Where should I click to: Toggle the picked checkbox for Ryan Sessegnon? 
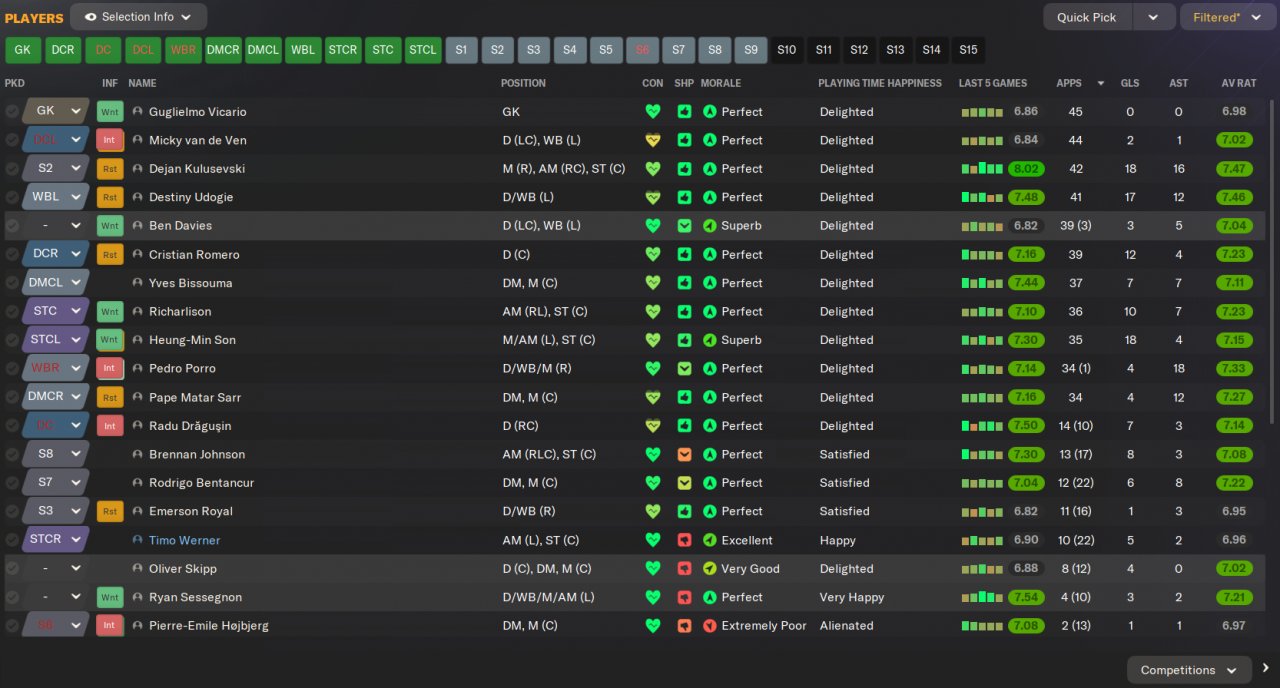(12, 597)
